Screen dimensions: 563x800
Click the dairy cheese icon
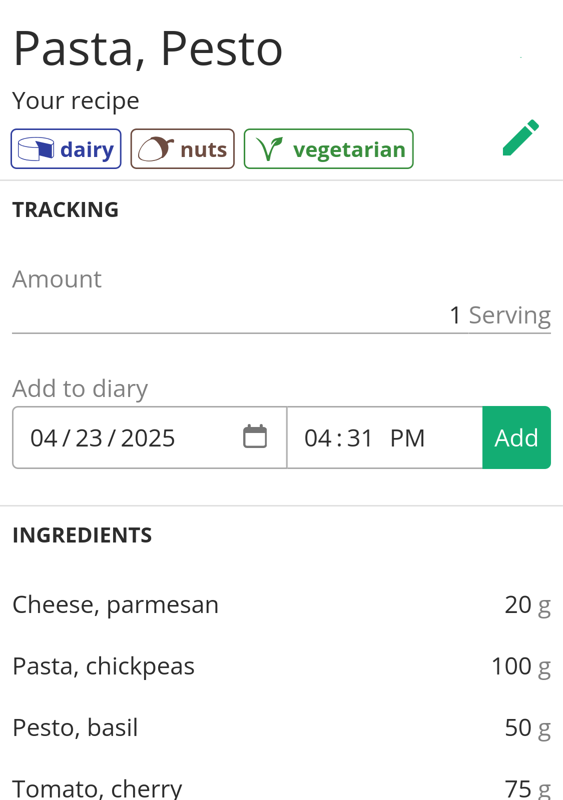(36, 149)
